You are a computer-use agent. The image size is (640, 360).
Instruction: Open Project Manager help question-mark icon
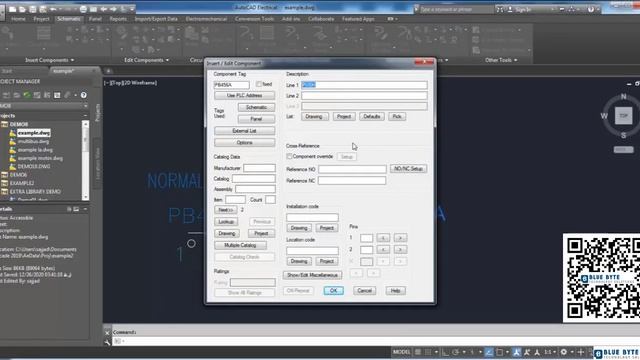point(83,95)
